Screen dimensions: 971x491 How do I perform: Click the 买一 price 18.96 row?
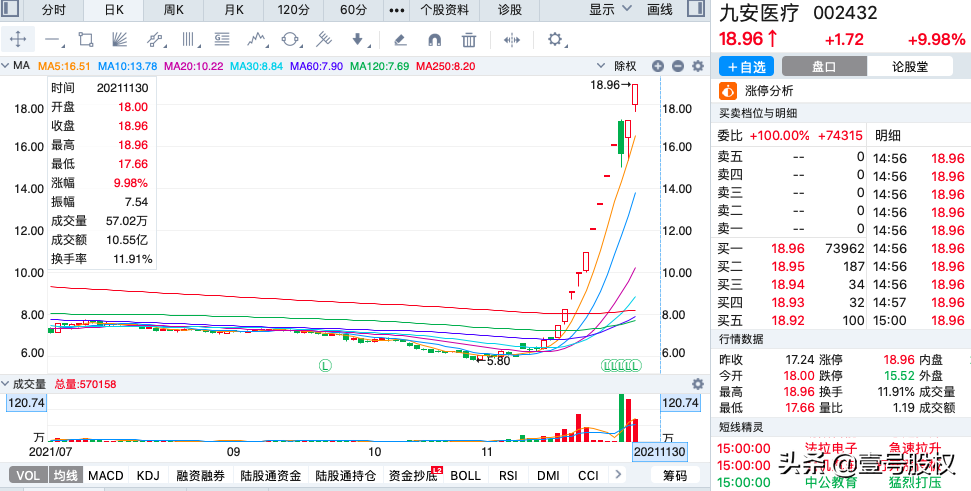point(791,249)
